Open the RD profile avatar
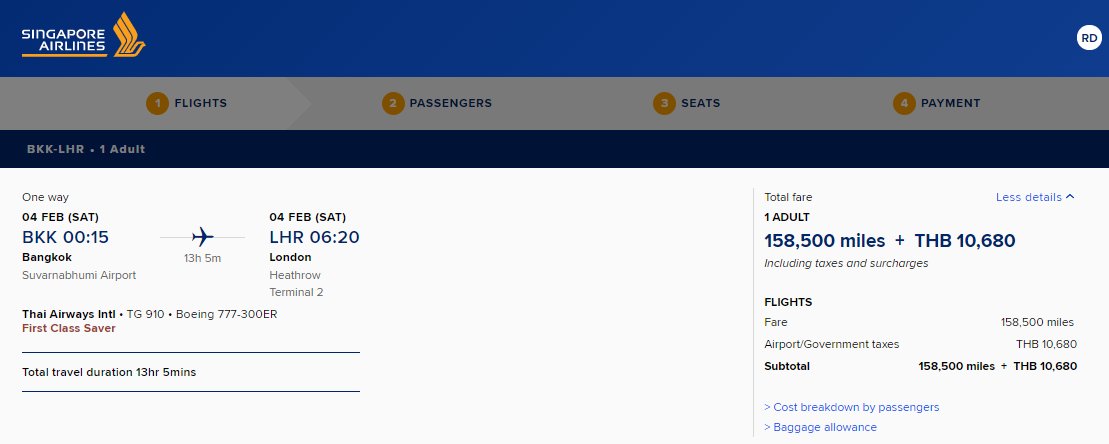 [x=1089, y=38]
